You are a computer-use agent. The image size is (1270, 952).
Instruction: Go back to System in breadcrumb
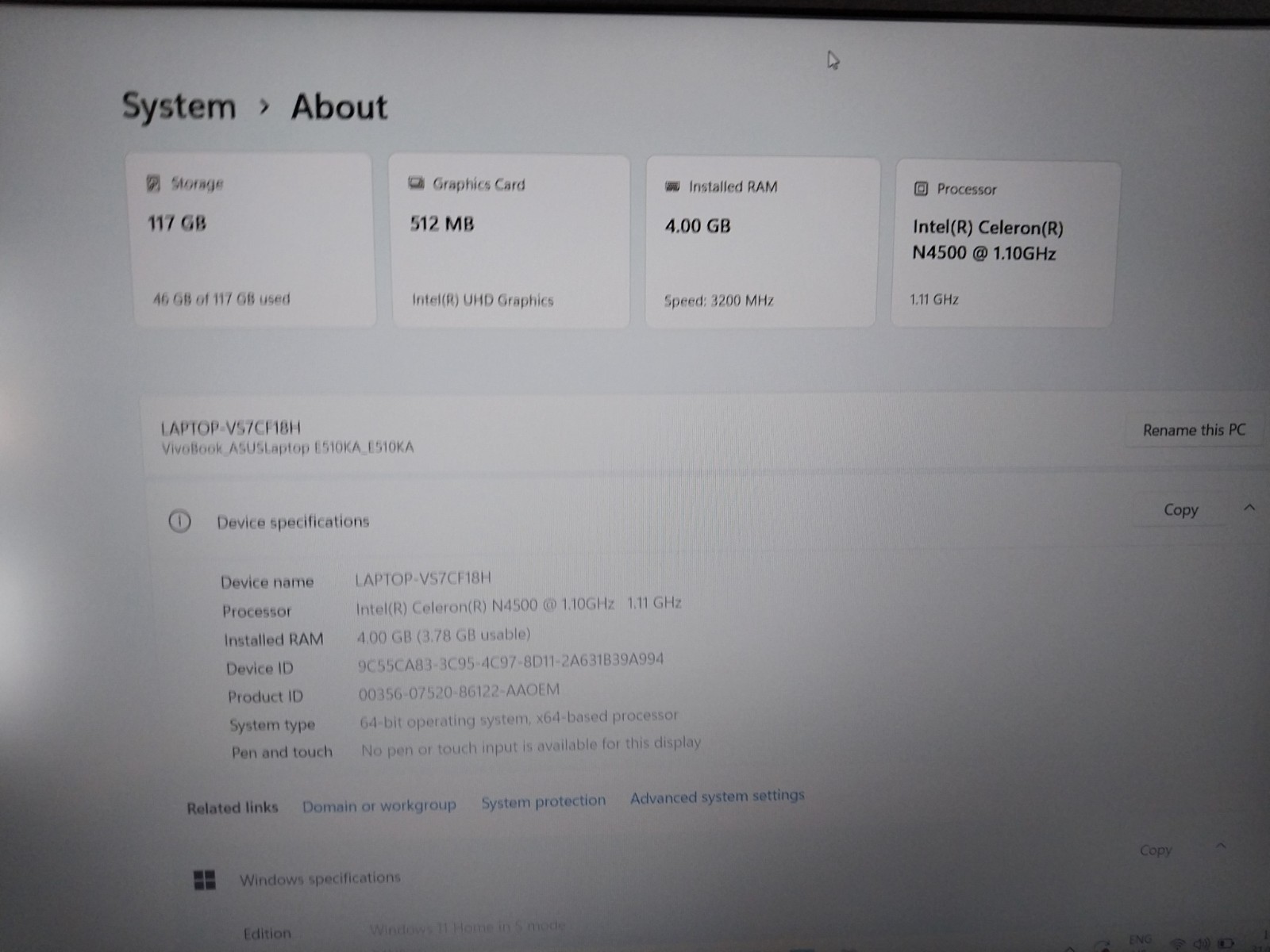(x=179, y=106)
